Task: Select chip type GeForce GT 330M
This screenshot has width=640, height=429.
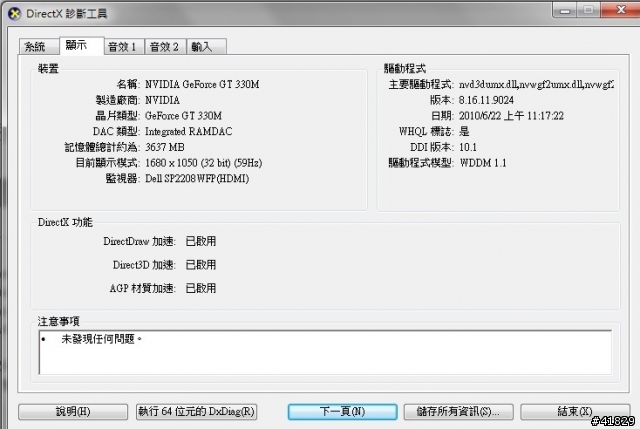Action: (183, 116)
